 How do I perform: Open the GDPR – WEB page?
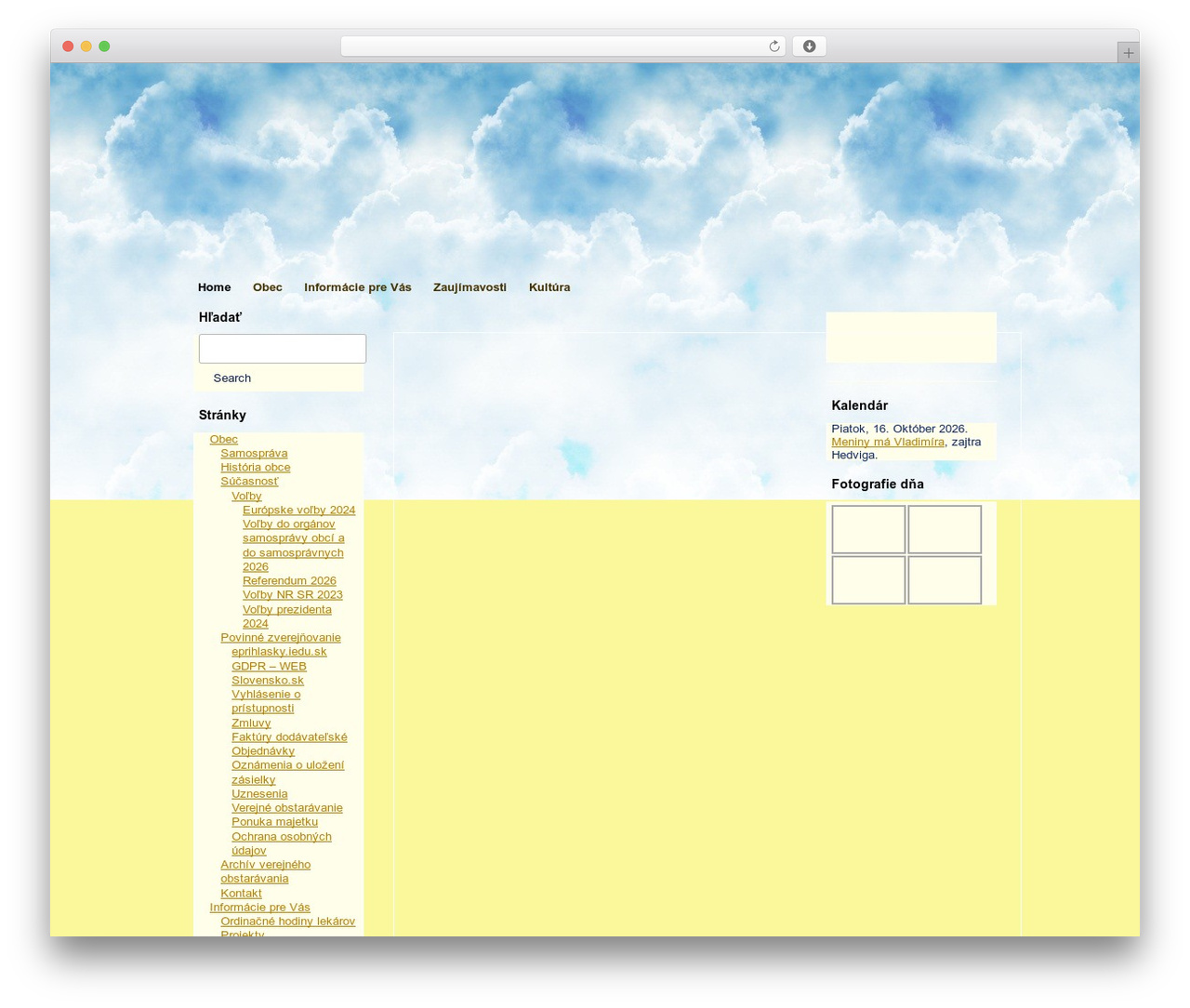pos(269,666)
